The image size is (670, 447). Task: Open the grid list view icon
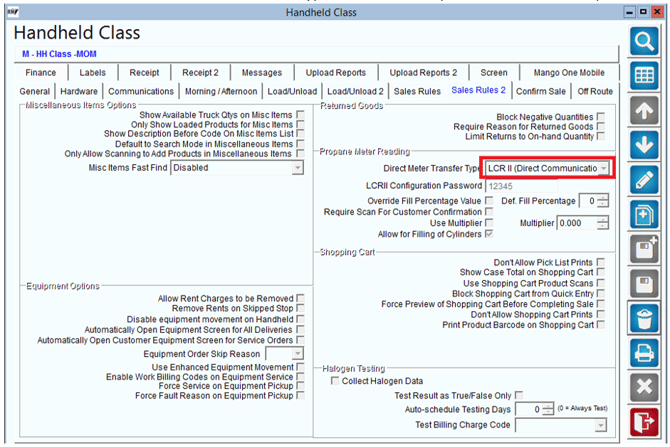(644, 76)
